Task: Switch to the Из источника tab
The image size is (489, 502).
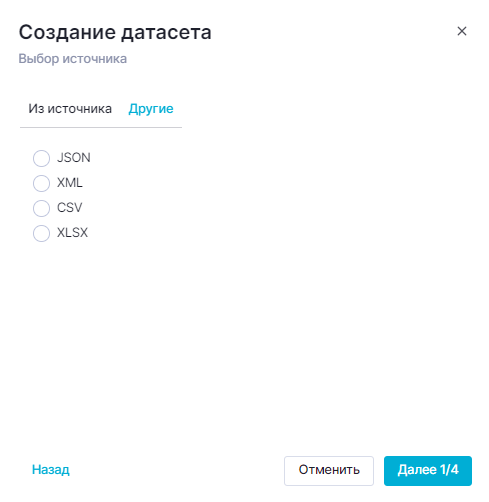Action: coord(70,109)
